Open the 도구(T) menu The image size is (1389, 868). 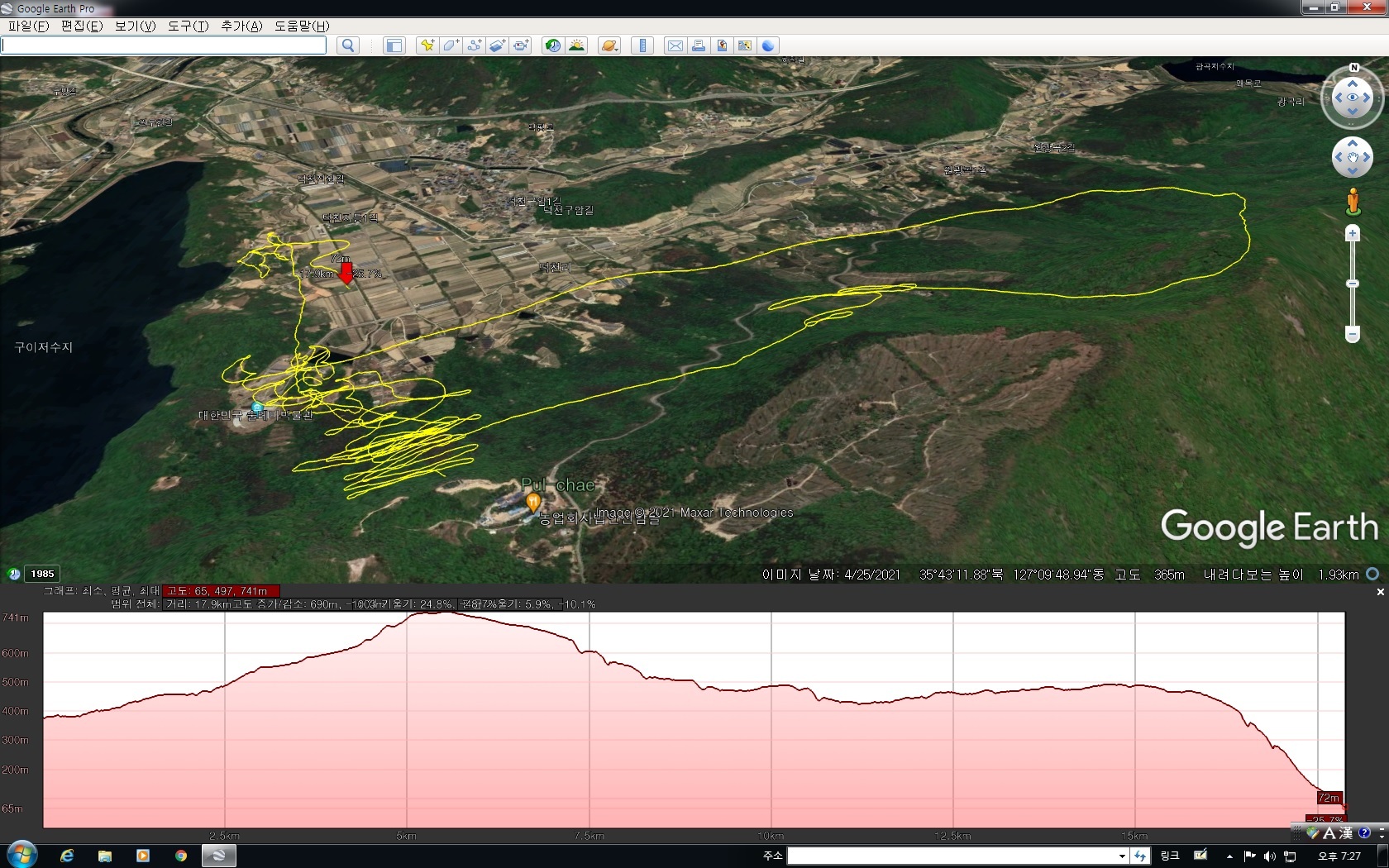point(188,26)
